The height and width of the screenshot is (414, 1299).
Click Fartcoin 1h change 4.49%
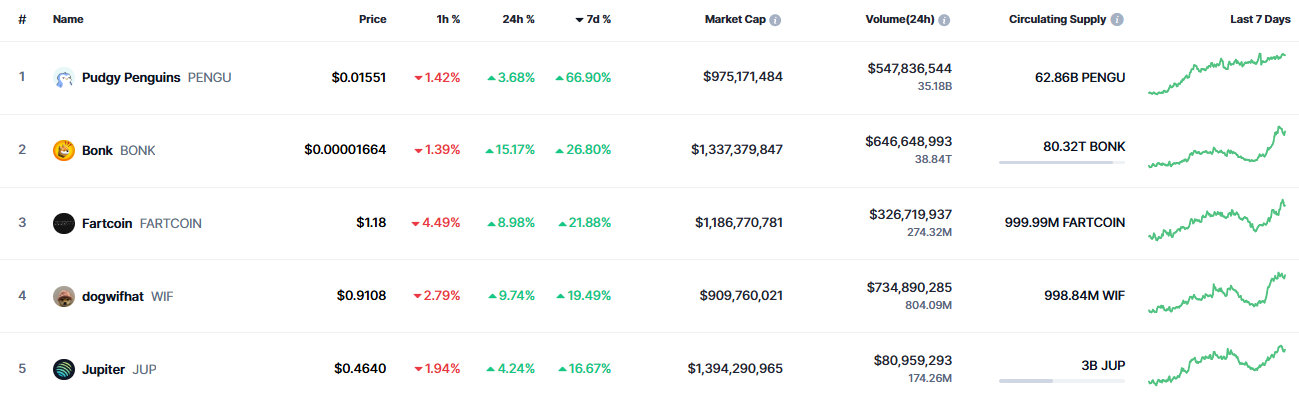[436, 223]
